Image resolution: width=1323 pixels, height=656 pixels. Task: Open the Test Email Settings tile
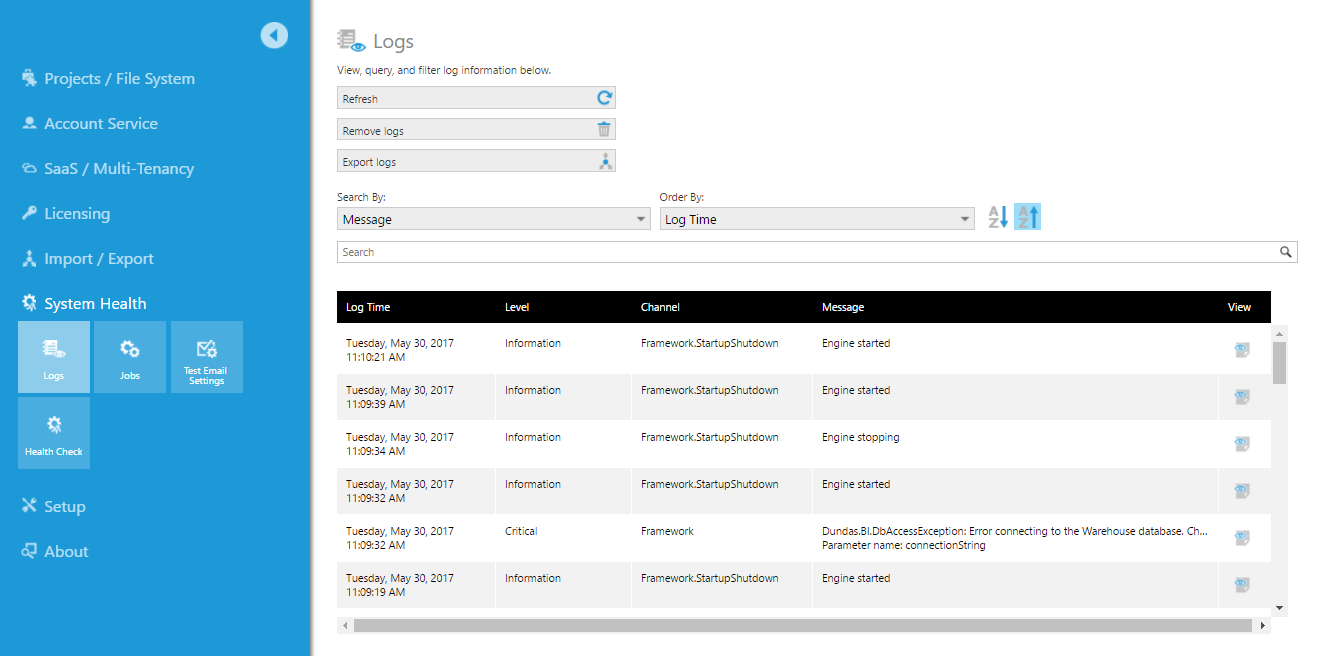coord(206,357)
